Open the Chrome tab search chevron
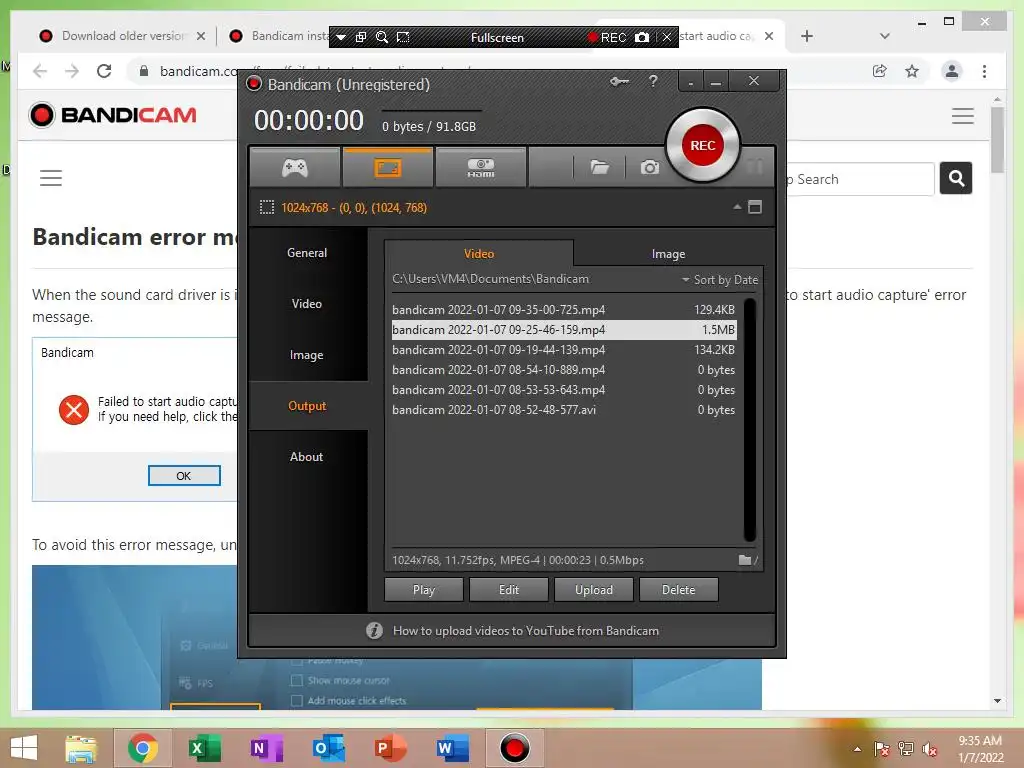This screenshot has width=1024, height=768. click(x=885, y=36)
